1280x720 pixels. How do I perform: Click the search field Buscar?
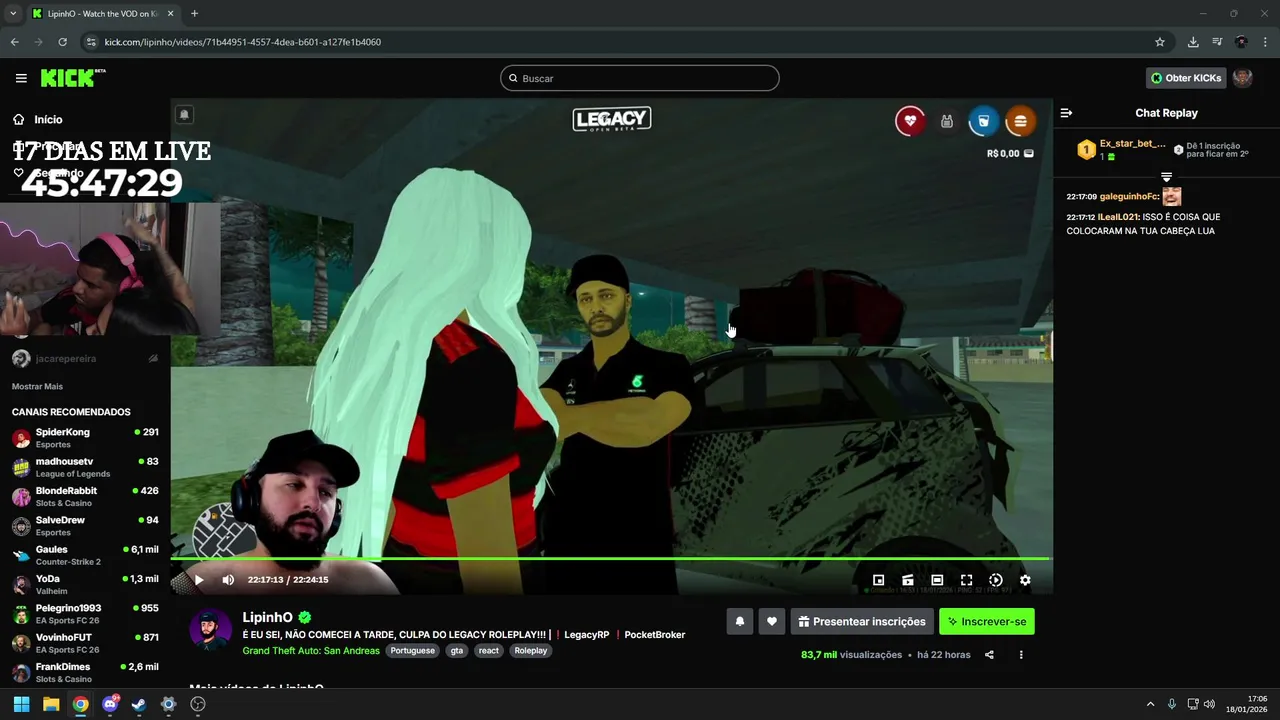[640, 78]
